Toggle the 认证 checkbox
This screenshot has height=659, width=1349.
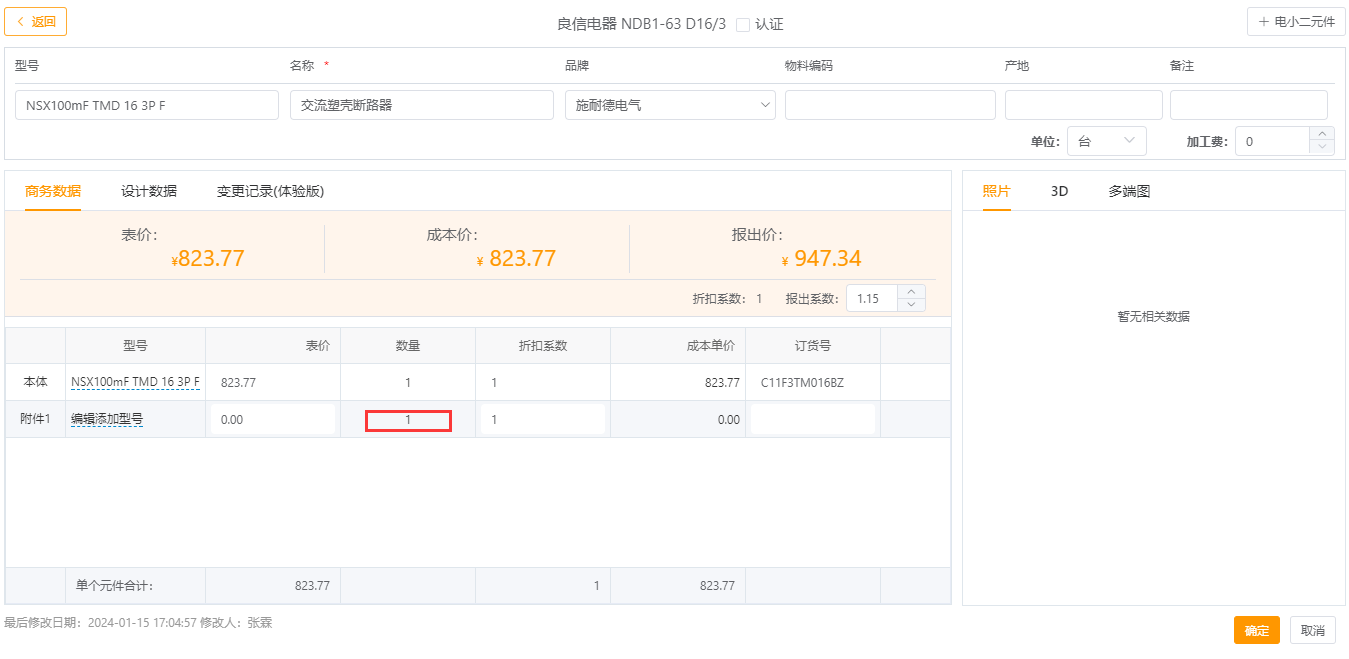742,25
